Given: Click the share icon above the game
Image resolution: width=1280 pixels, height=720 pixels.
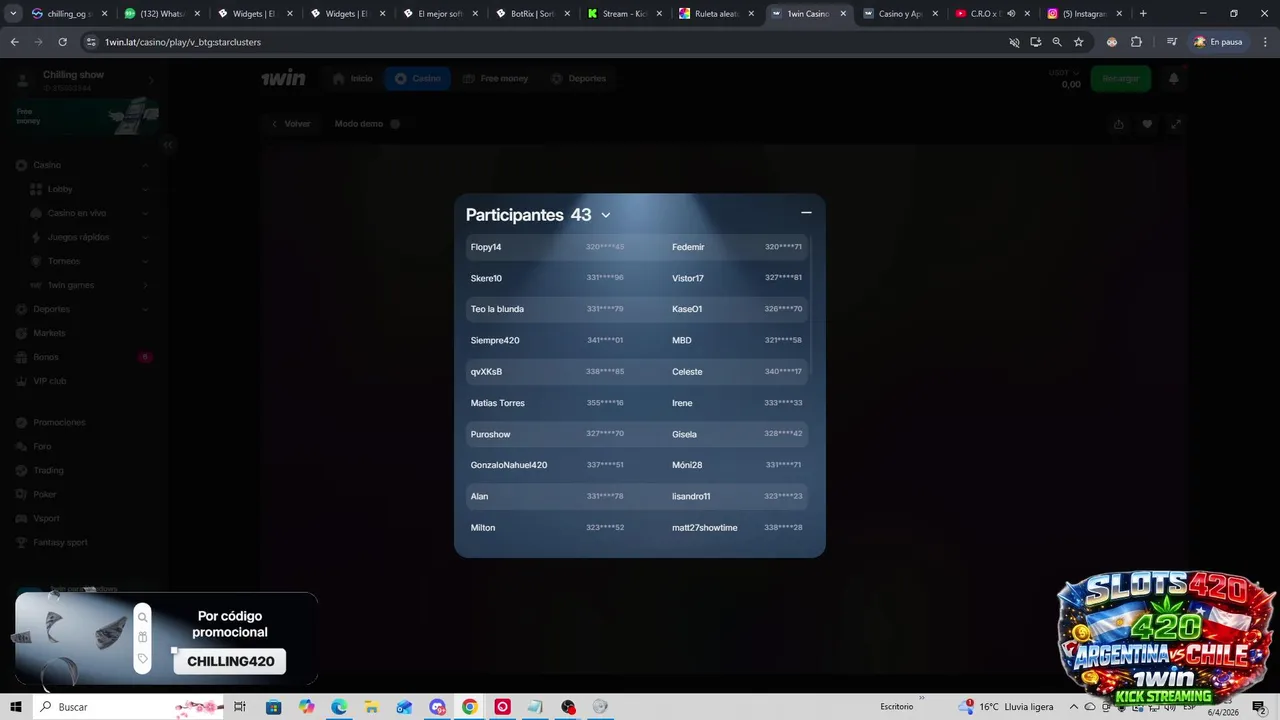Looking at the screenshot, I should coord(1118,124).
